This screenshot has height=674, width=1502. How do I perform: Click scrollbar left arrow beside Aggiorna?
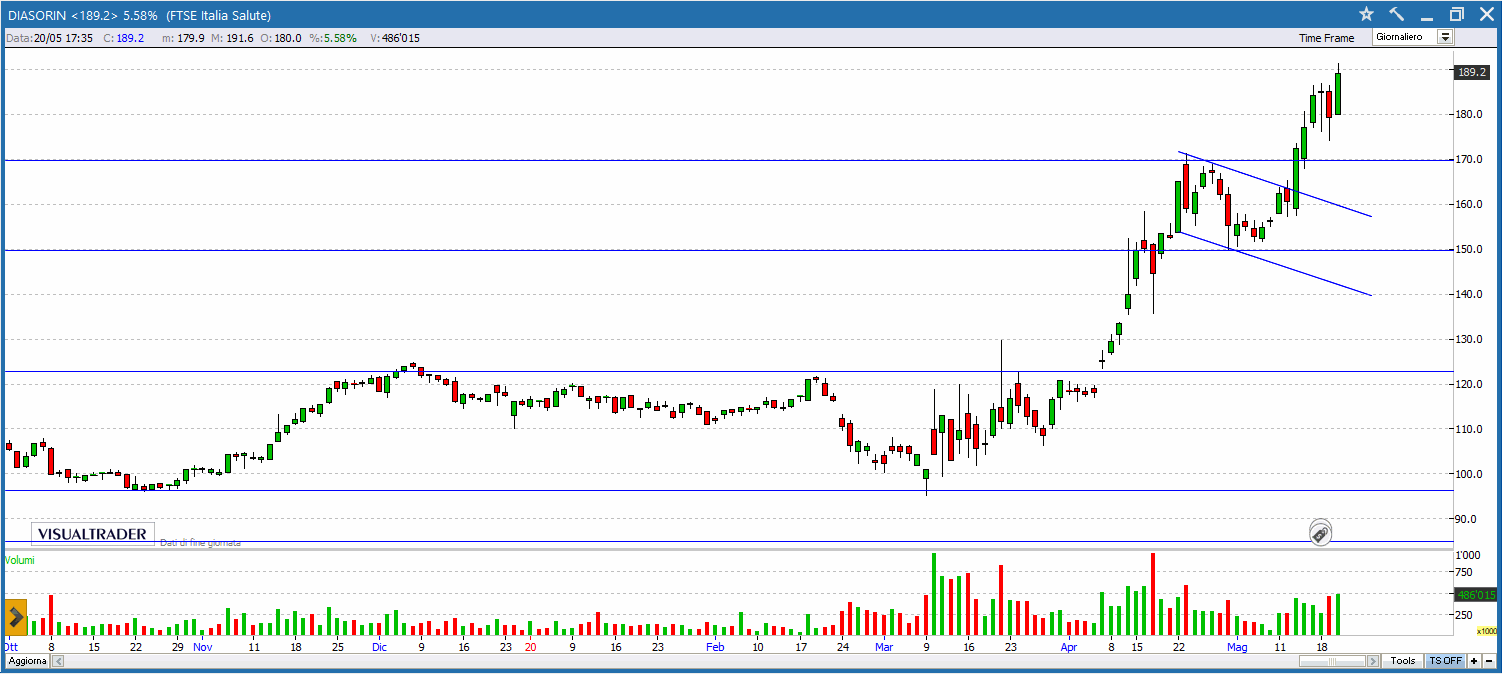pos(58,661)
